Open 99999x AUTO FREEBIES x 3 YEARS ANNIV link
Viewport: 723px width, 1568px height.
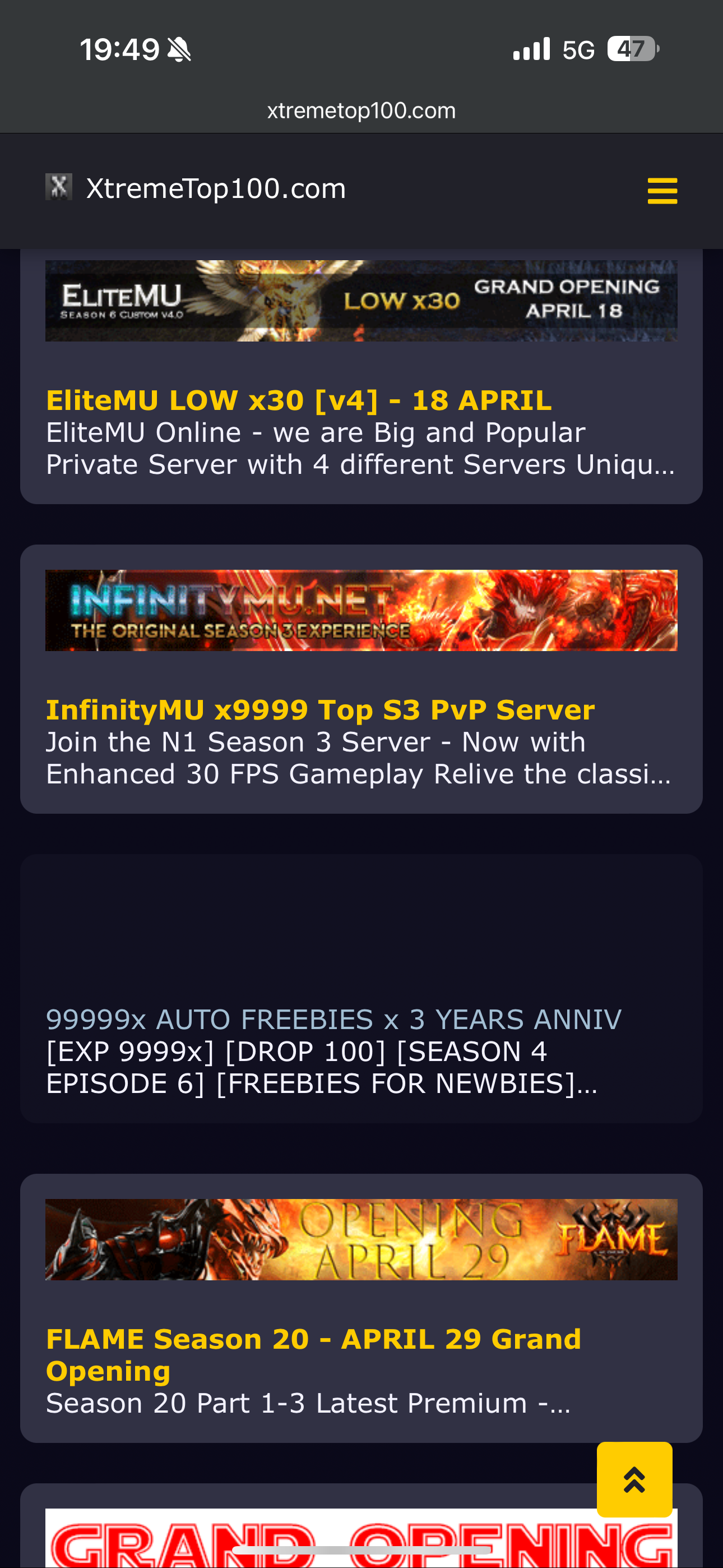tap(333, 1019)
